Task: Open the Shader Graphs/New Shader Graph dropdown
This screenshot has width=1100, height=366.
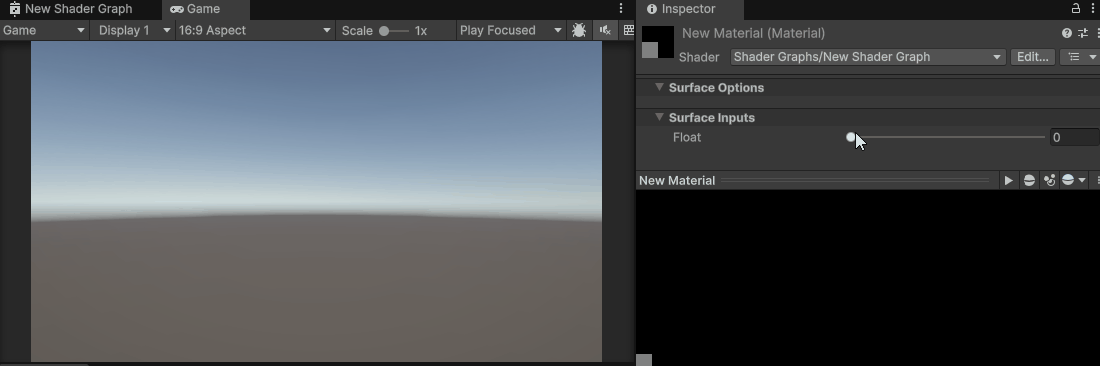Action: [868, 57]
